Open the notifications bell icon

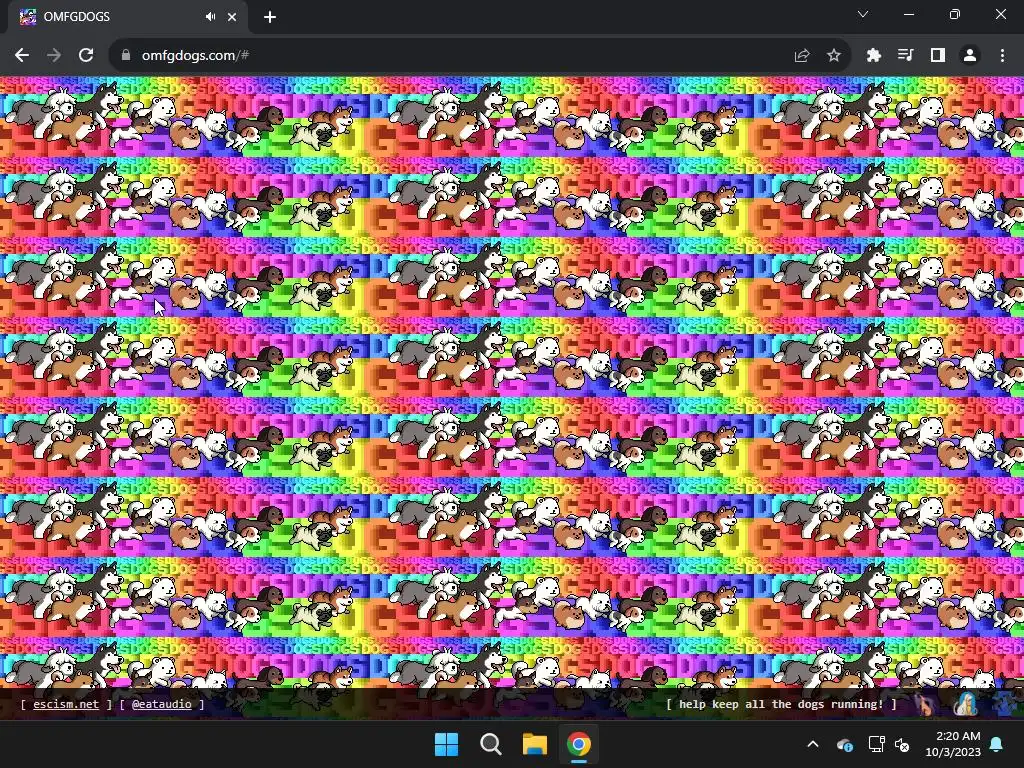[997, 744]
